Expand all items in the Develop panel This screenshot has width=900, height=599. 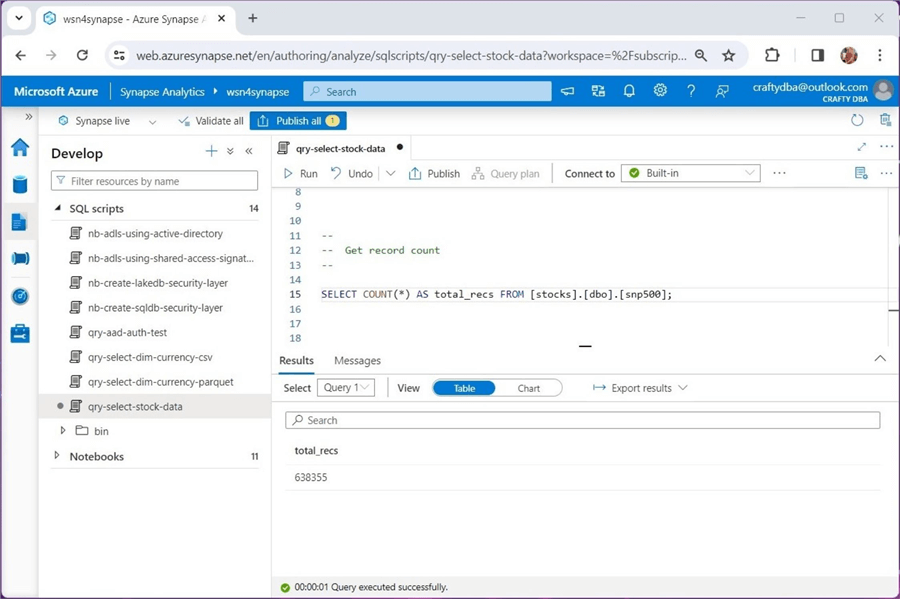230,151
